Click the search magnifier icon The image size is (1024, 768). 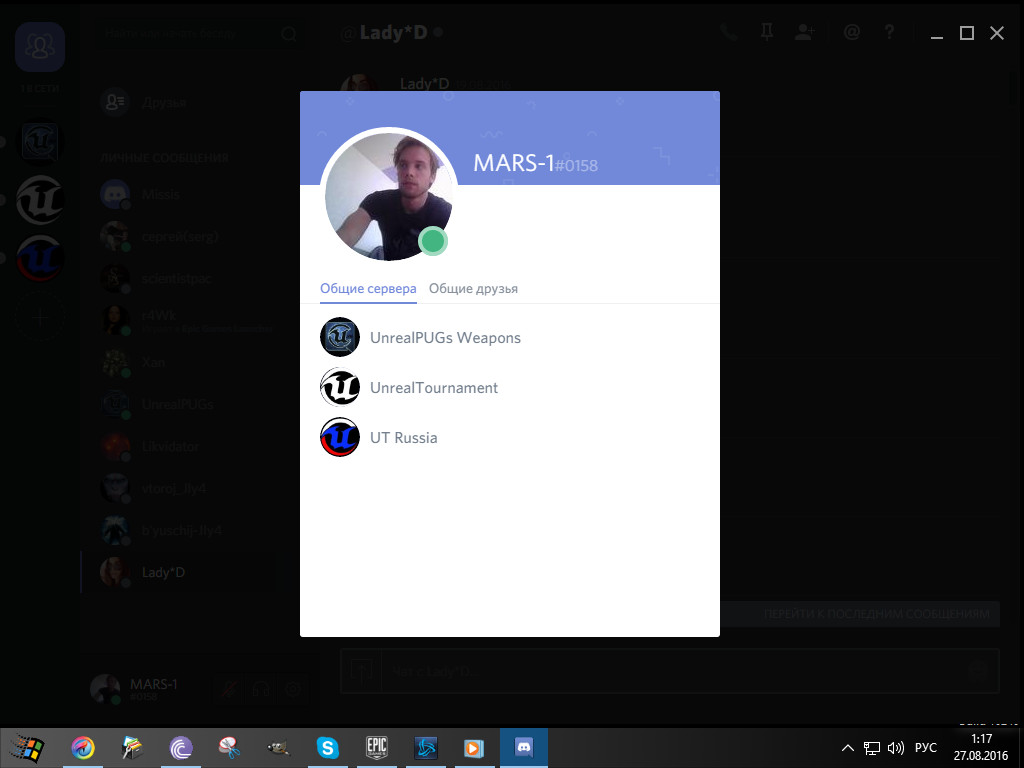click(x=289, y=34)
